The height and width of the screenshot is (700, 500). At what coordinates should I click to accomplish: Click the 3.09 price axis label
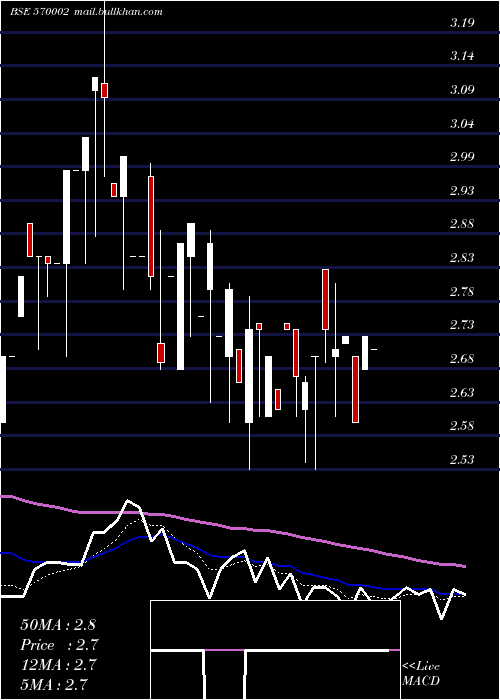[462, 90]
